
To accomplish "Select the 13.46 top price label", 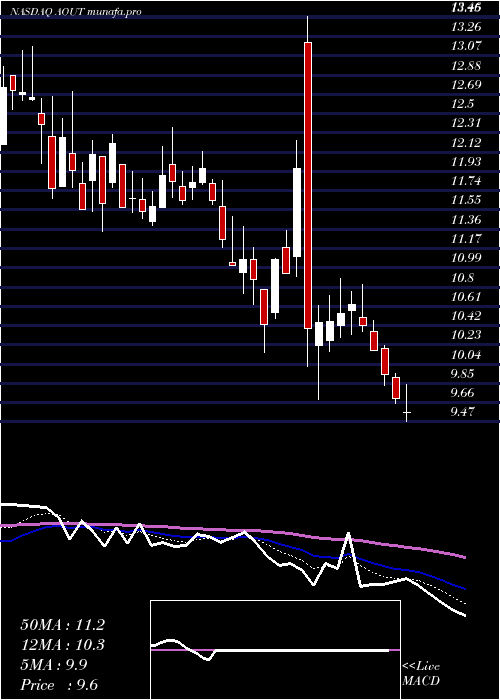I will (x=467, y=7).
